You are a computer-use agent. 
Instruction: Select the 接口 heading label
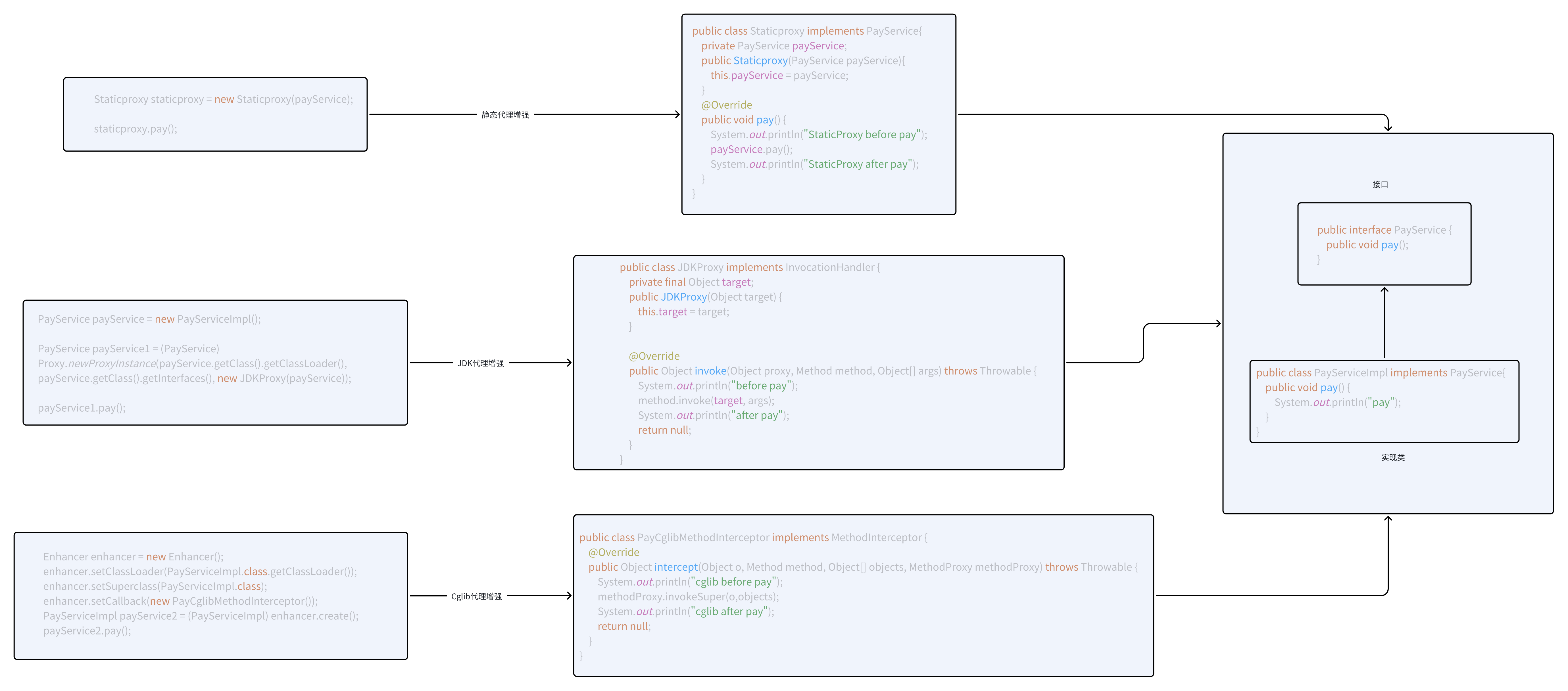1381,184
